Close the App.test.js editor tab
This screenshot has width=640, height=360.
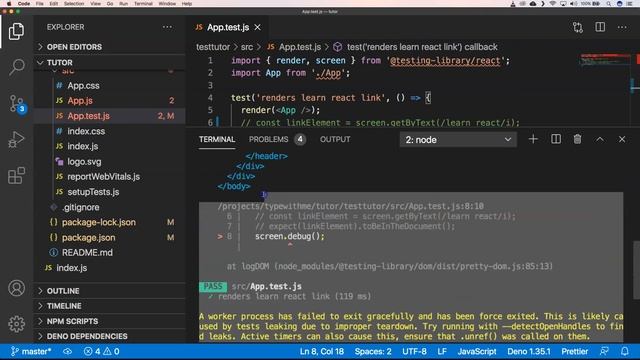tap(258, 27)
